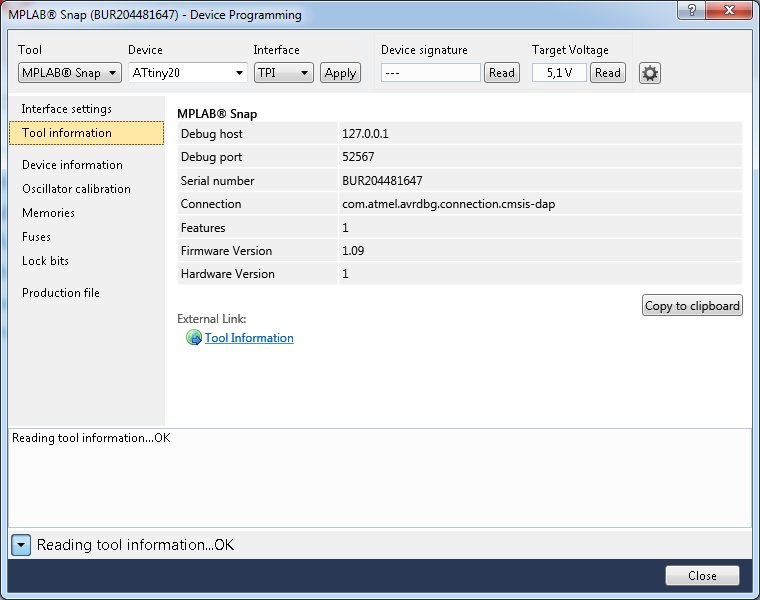Image resolution: width=760 pixels, height=600 pixels.
Task: Read the Target Voltage
Action: pos(608,73)
